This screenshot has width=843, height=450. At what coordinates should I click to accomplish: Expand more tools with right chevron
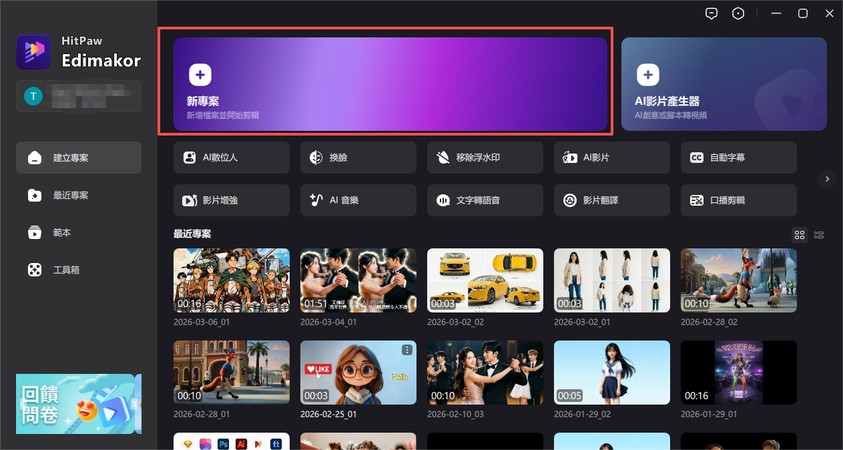827,179
